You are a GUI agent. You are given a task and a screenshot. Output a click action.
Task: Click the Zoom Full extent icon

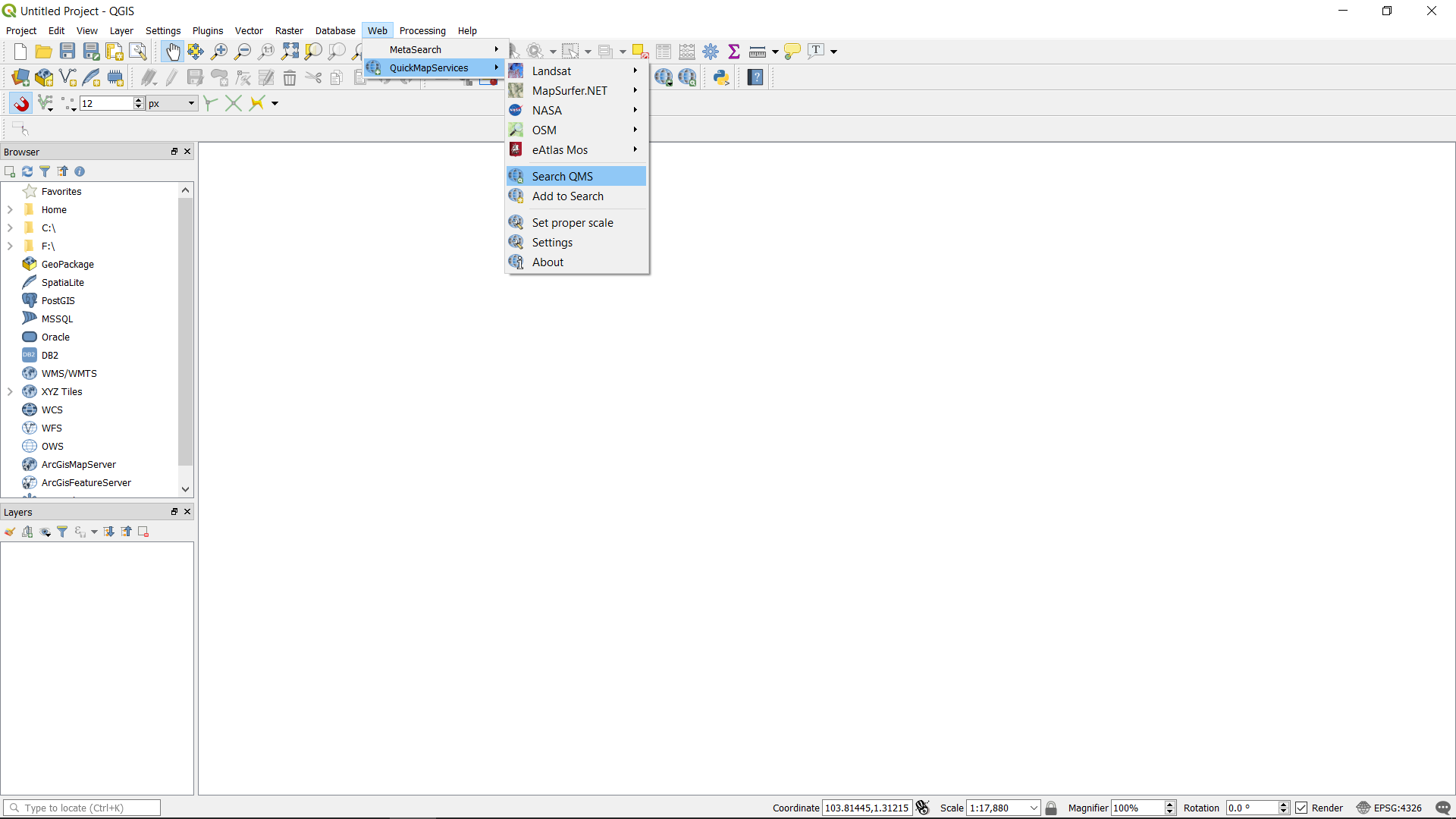click(290, 52)
